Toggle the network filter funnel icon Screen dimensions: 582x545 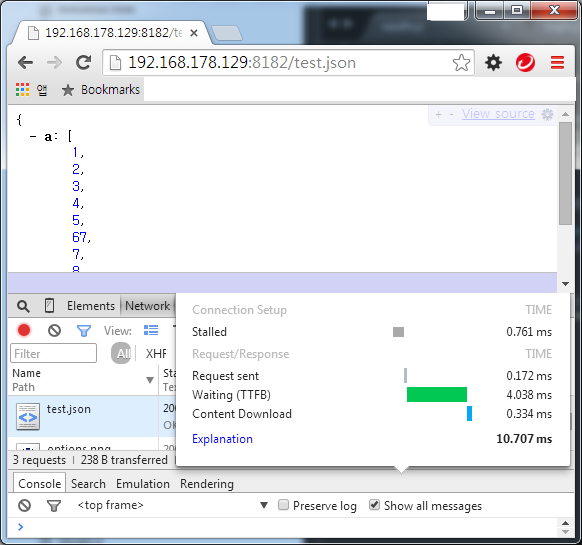tap(84, 330)
